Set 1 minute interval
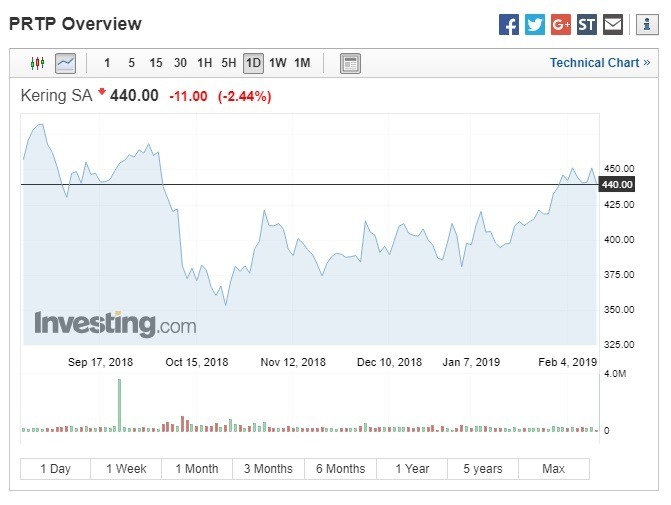Screen dimensions: 671x505 coord(107,63)
